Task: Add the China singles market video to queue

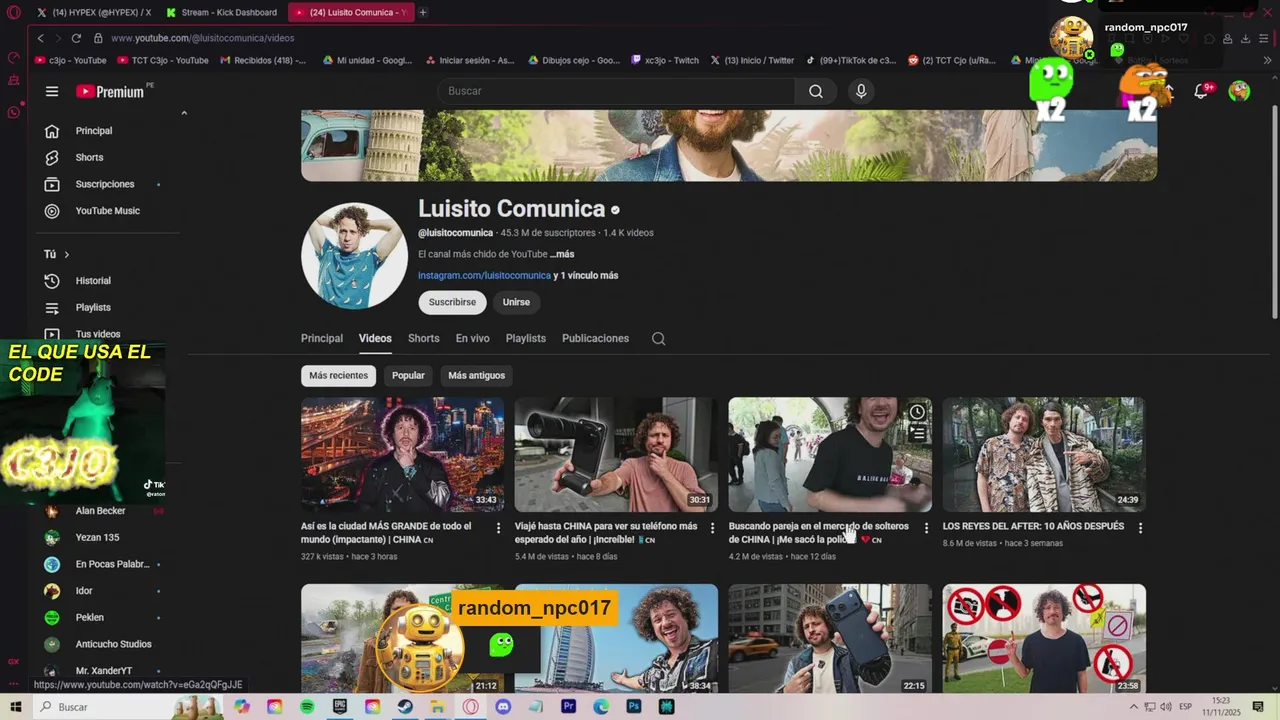Action: [917, 433]
